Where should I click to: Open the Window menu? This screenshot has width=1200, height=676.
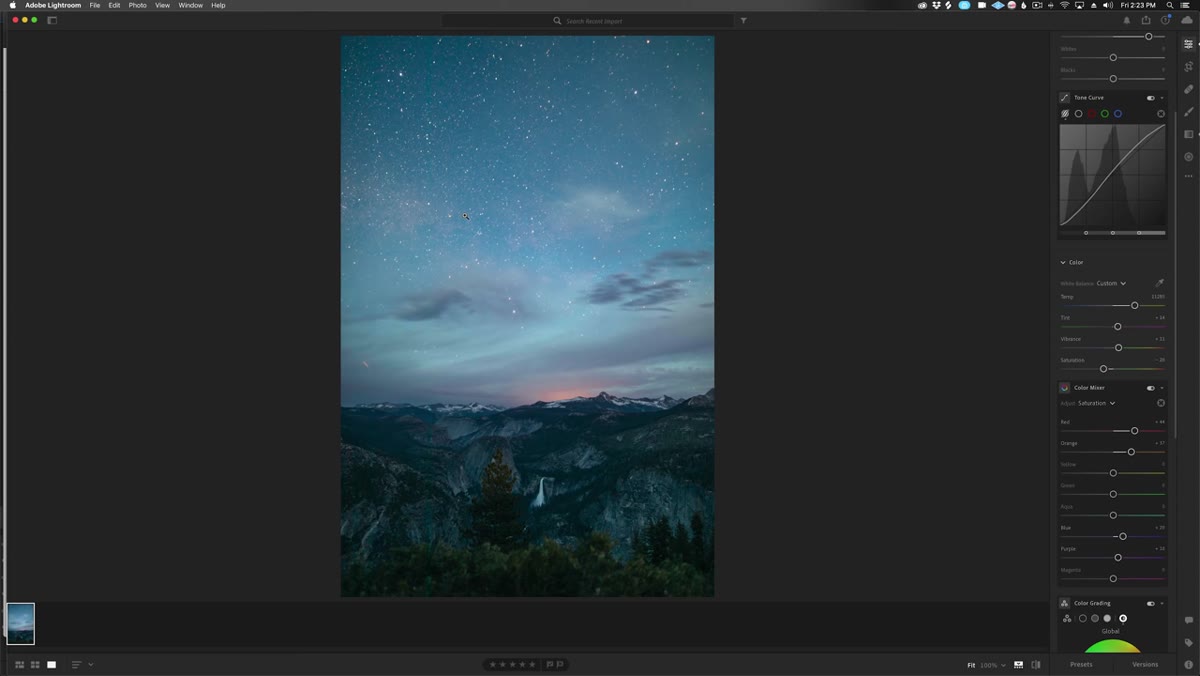191,5
